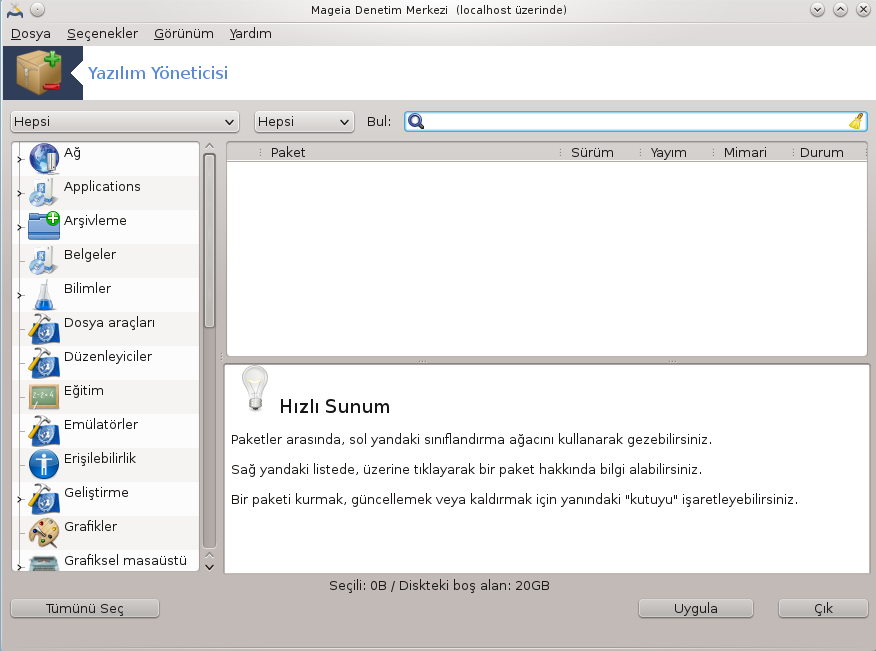The width and height of the screenshot is (876, 651).
Task: Click the Uygula button
Action: 696,608
